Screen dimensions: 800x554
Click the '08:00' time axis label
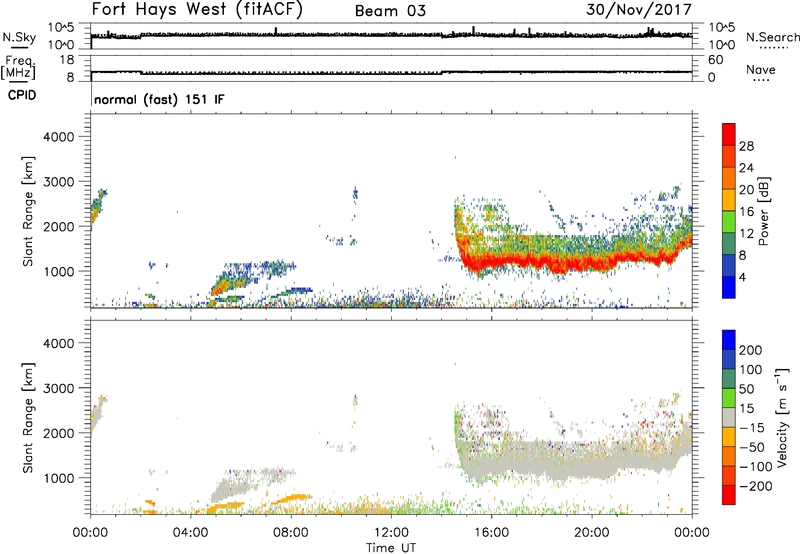pyautogui.click(x=291, y=533)
